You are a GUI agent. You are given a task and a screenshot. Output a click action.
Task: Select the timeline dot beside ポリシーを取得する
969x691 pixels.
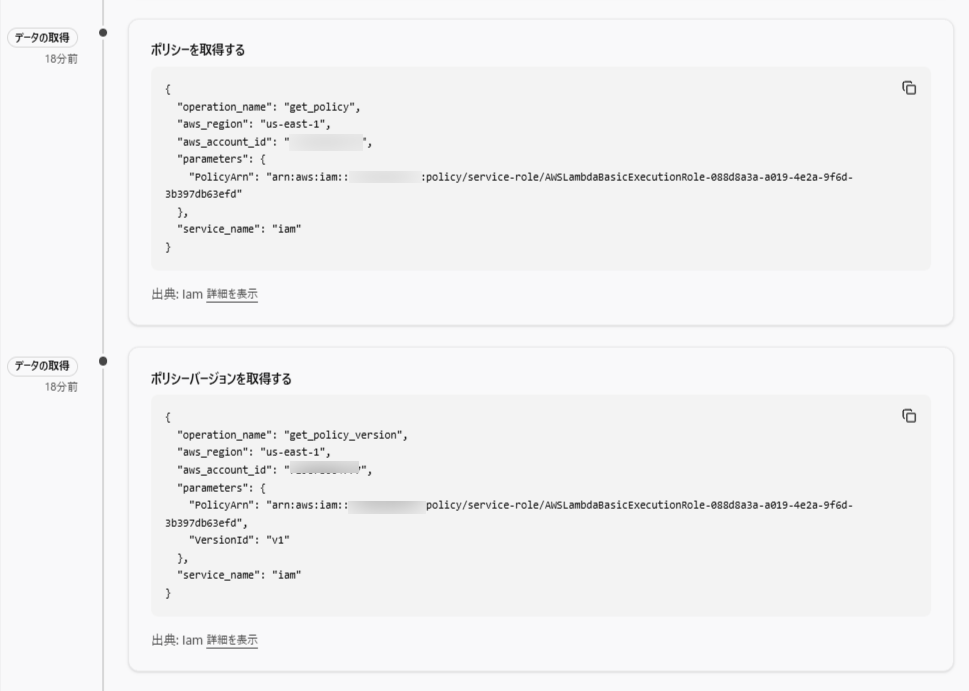pyautogui.click(x=104, y=33)
